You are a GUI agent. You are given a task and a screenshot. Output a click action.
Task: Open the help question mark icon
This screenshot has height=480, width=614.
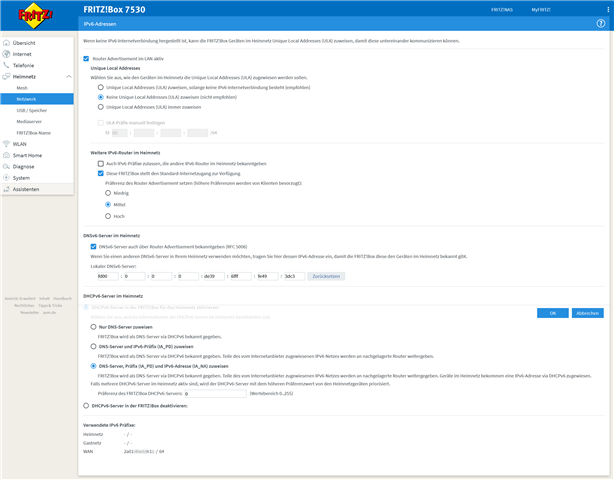(x=600, y=23)
